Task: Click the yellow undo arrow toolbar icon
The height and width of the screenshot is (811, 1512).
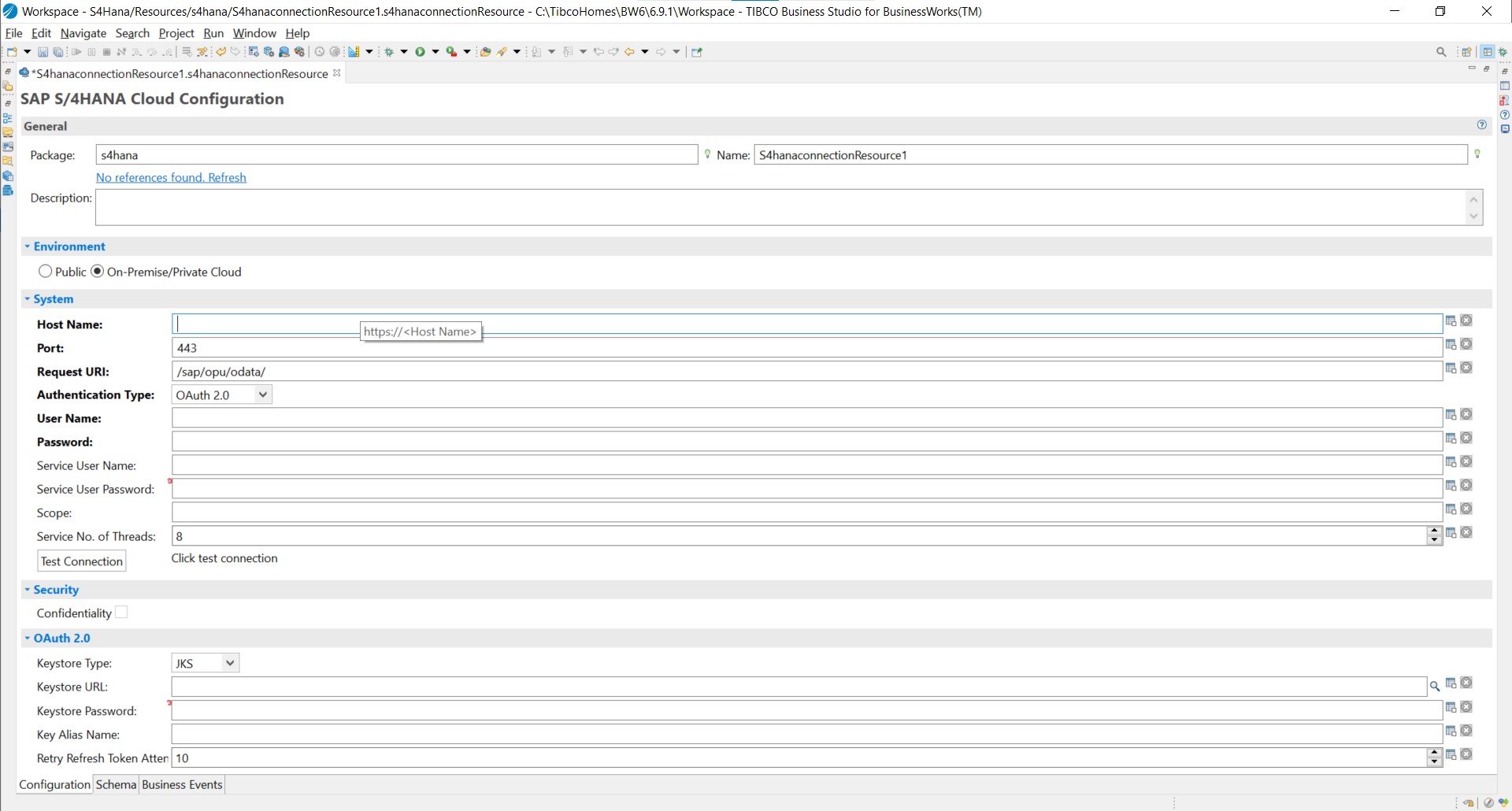Action: point(221,52)
